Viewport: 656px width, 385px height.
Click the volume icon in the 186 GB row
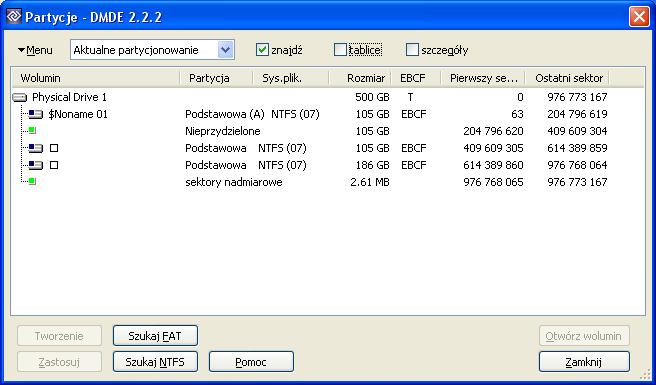(36, 165)
